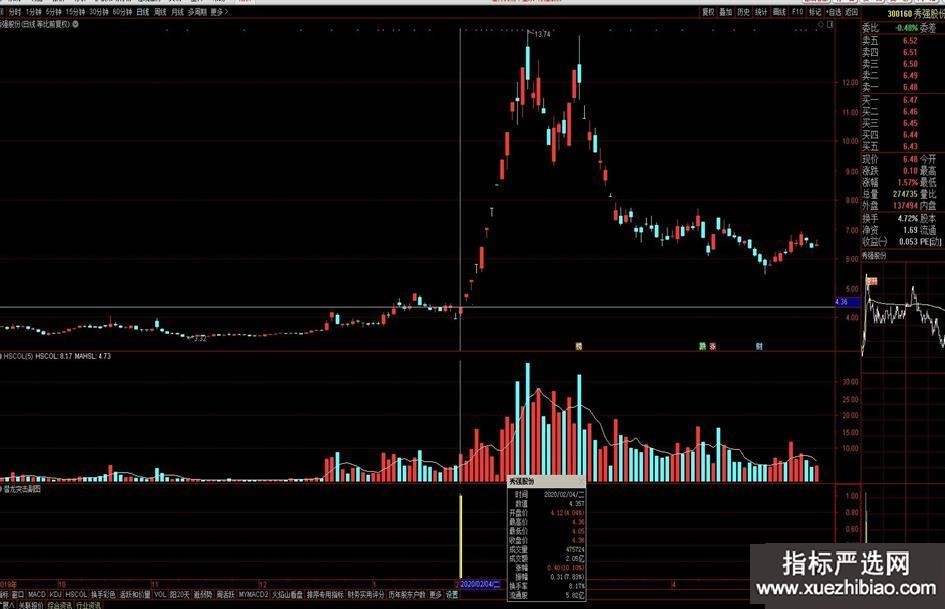Click the 标记 mark button
Image resolution: width=945 pixels, height=609 pixels.
pyautogui.click(x=815, y=11)
